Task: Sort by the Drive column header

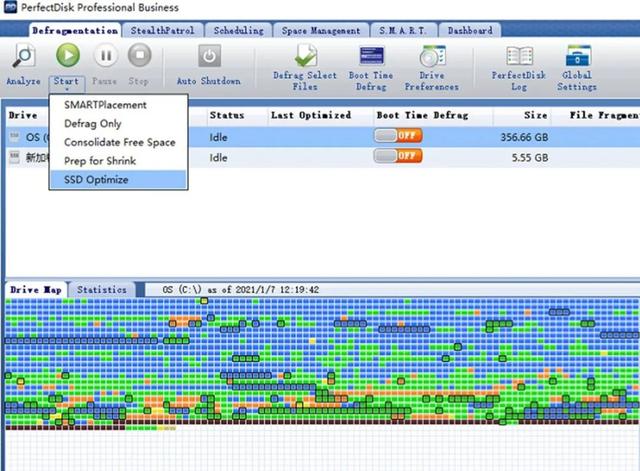Action: point(23,116)
